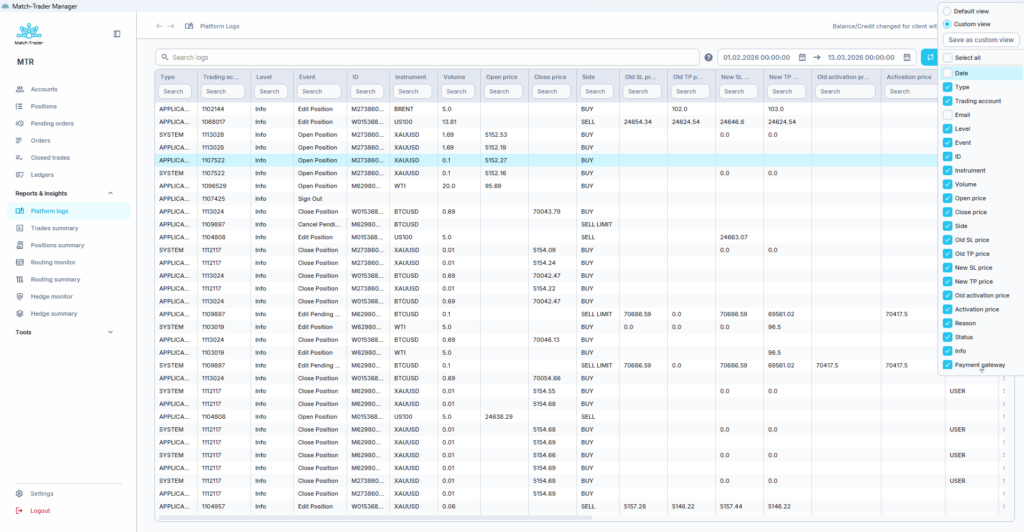Enable the Date column checkbox
The image size is (1024, 532).
pyautogui.click(x=947, y=73)
